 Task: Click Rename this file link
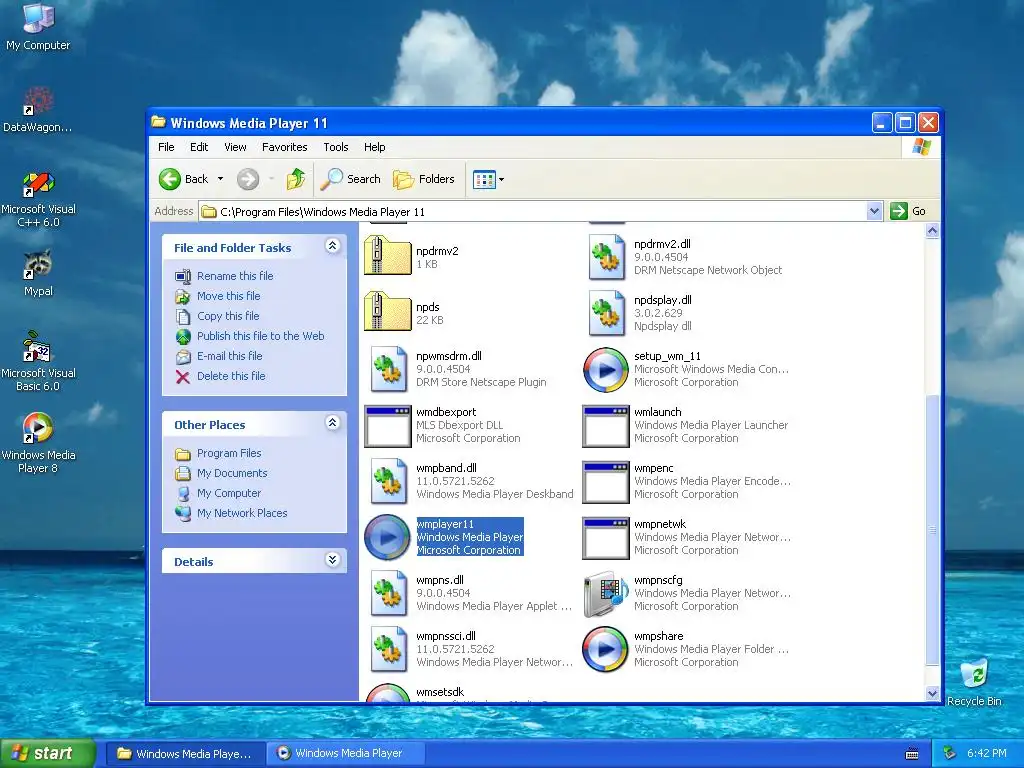(235, 276)
